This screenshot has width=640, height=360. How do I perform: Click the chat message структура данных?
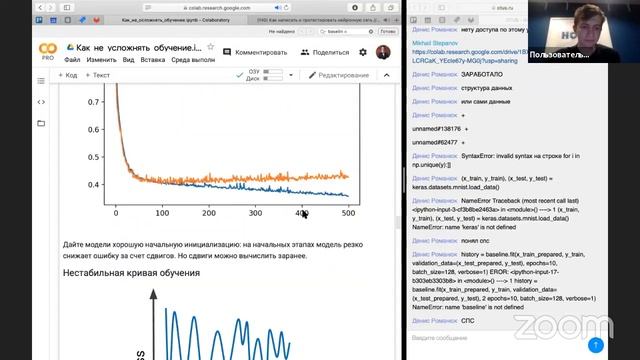click(x=487, y=88)
